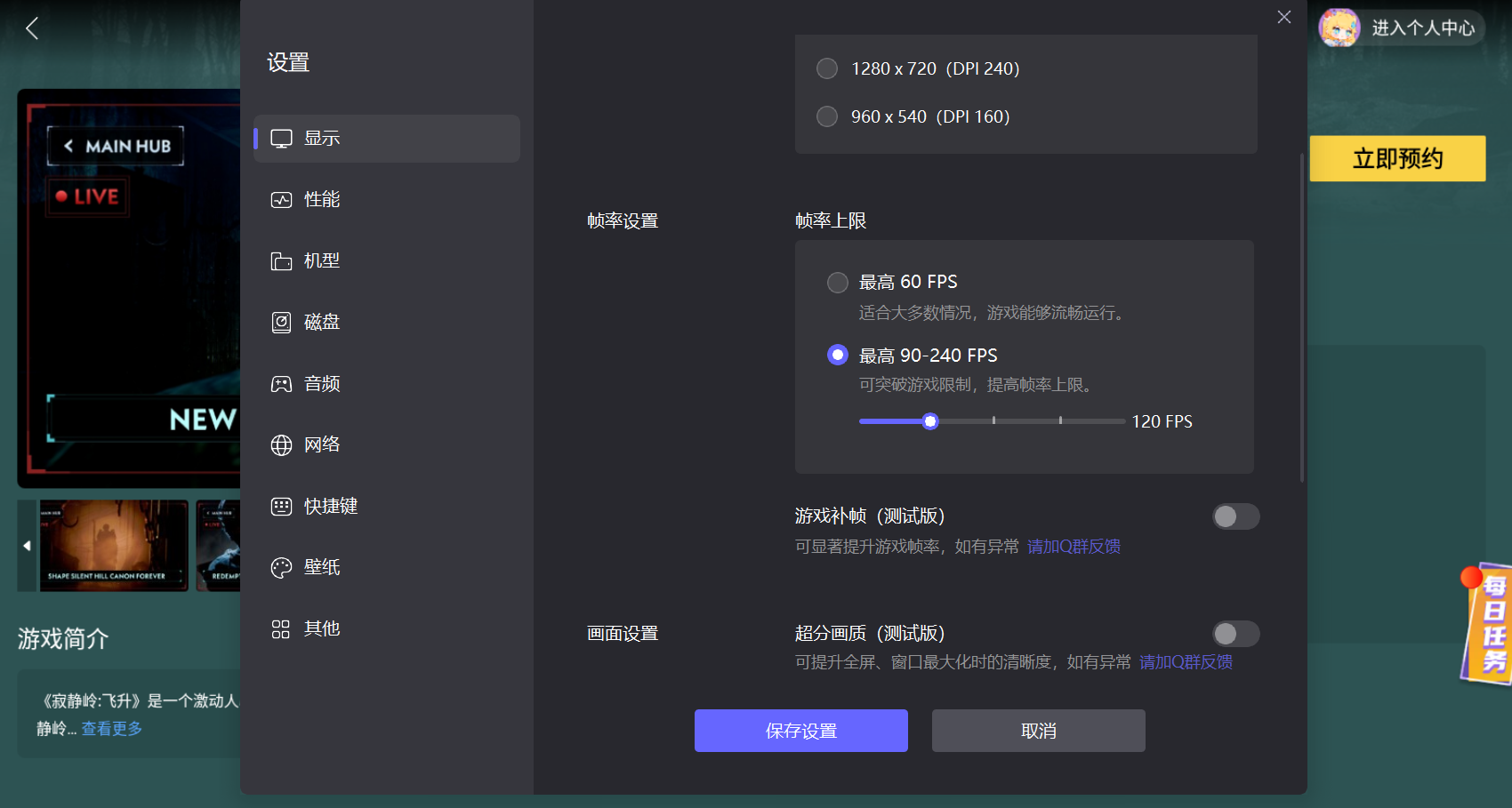
Task: Select the SHAPE SILENT HILL screenshot thumbnail
Action: (x=114, y=546)
